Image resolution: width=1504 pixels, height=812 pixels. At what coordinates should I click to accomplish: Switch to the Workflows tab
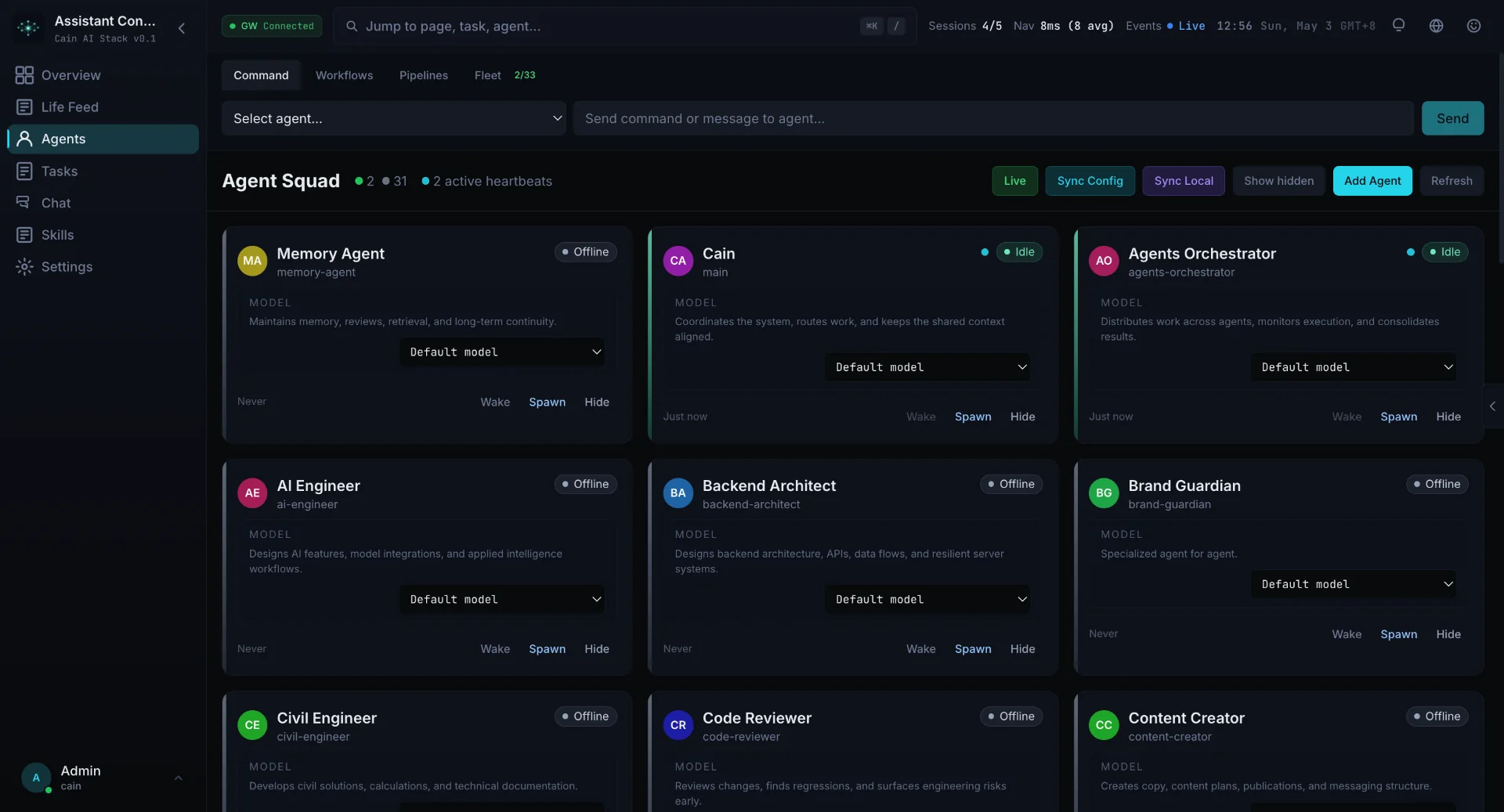(x=344, y=75)
